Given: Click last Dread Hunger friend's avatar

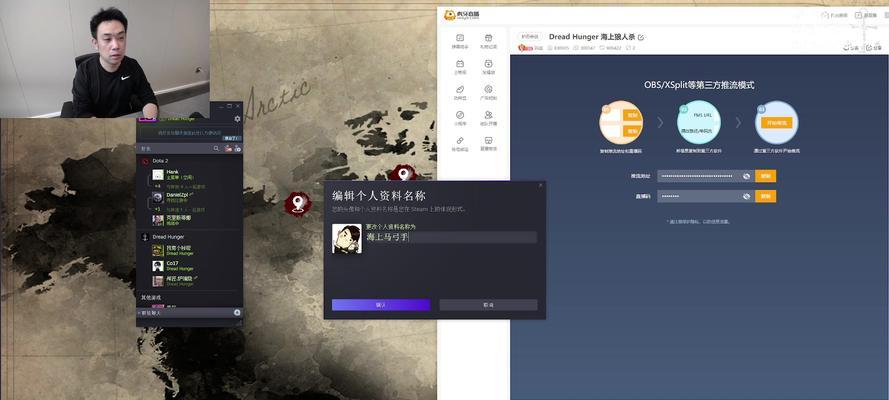Looking at the screenshot, I should (x=158, y=281).
